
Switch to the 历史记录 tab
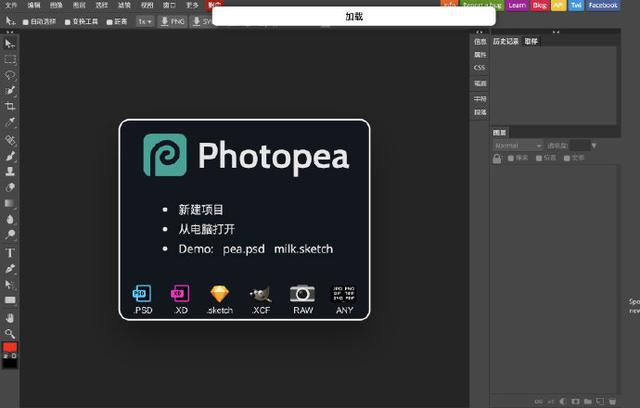click(506, 41)
